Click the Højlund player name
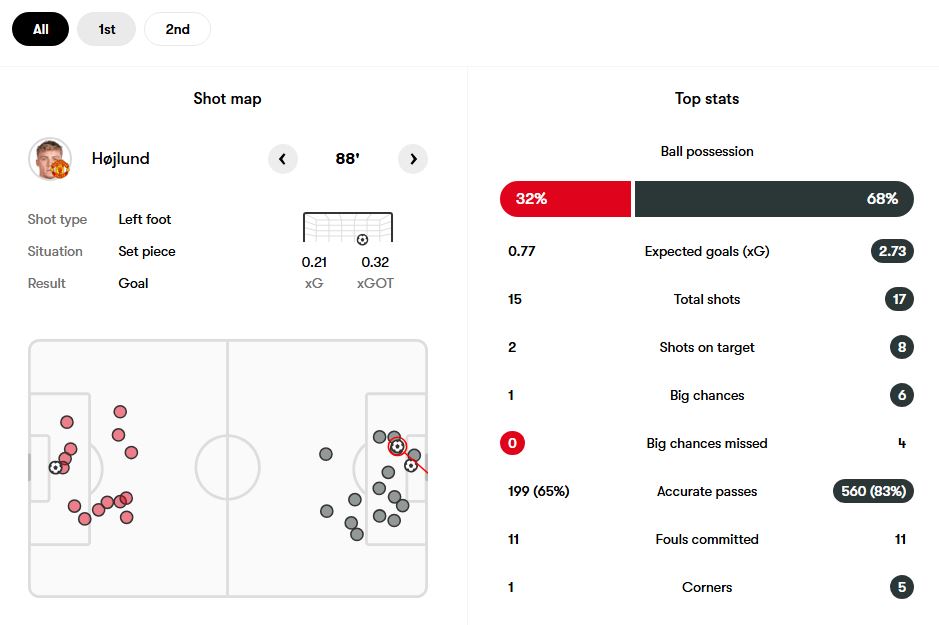Viewport: 939px width, 625px height. click(120, 159)
